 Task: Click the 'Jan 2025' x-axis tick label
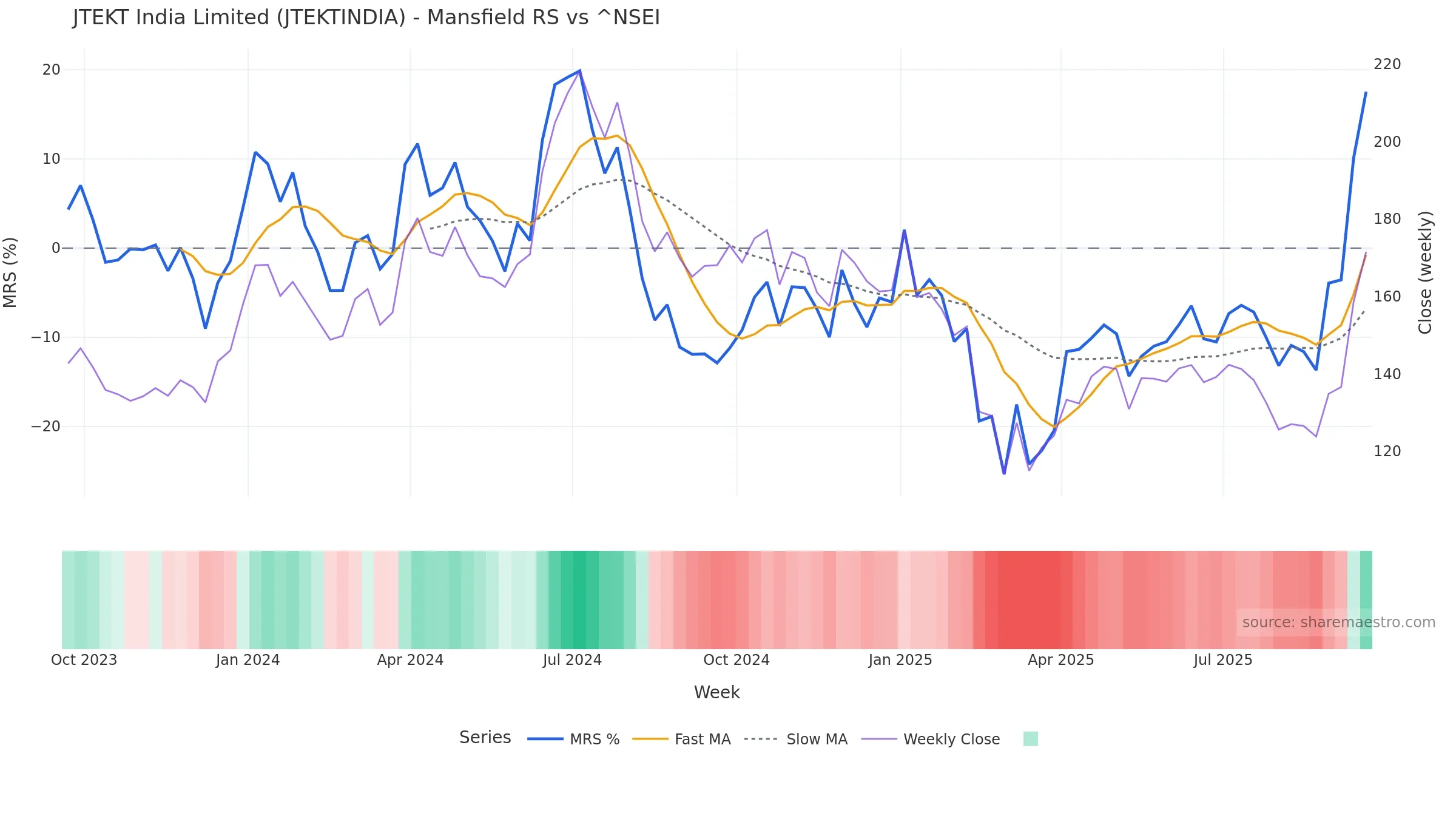(900, 660)
